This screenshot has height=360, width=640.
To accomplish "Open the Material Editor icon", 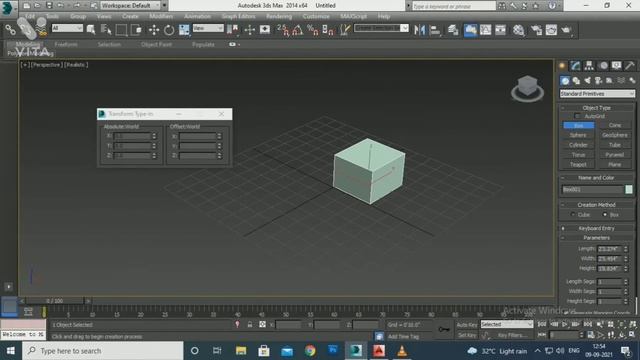I will (x=518, y=30).
